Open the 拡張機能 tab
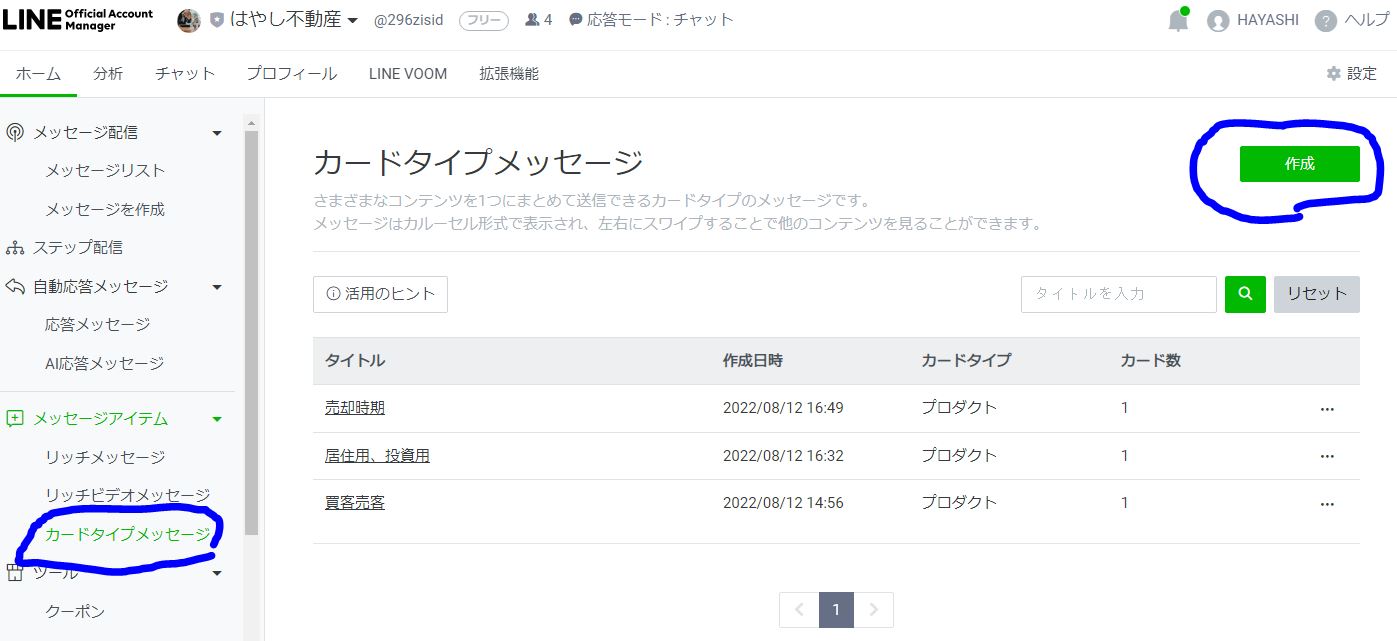Image resolution: width=1397 pixels, height=641 pixels. tap(509, 74)
